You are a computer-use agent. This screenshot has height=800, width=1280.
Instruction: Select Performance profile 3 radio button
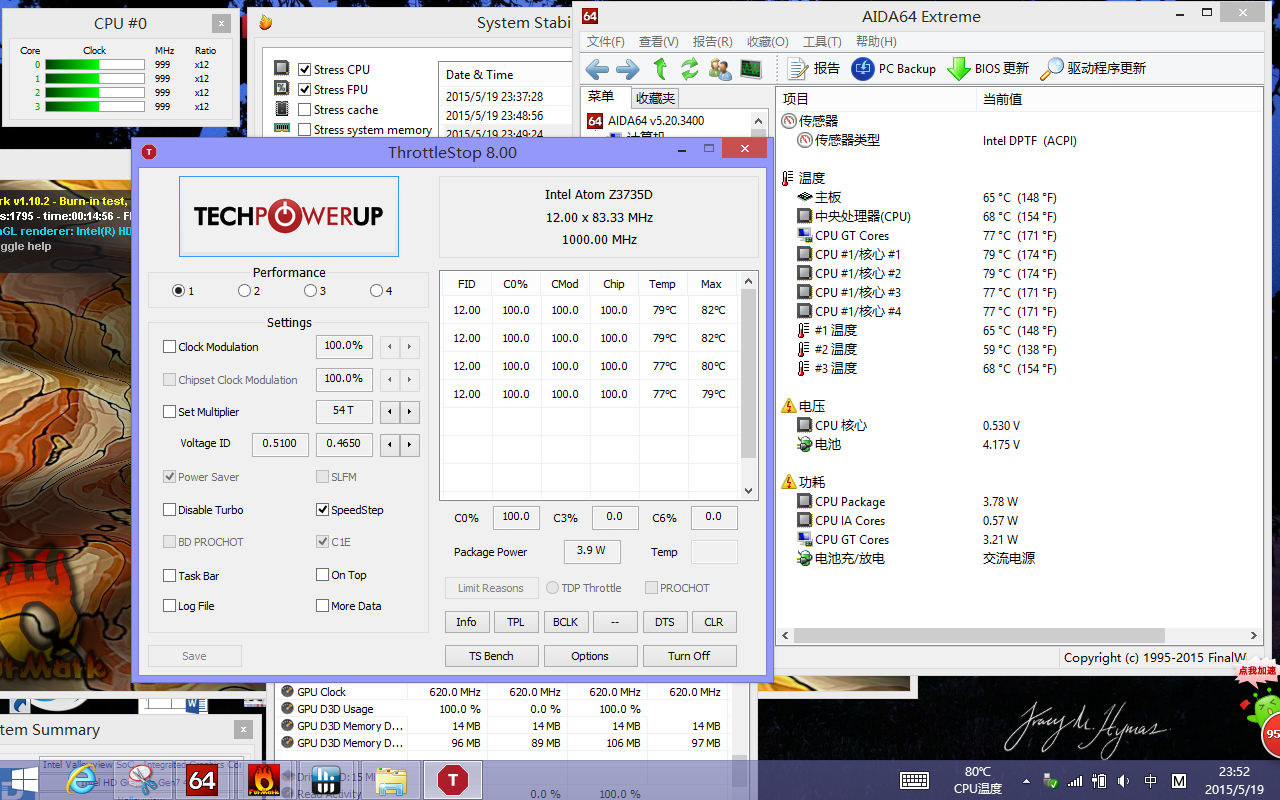pyautogui.click(x=310, y=291)
